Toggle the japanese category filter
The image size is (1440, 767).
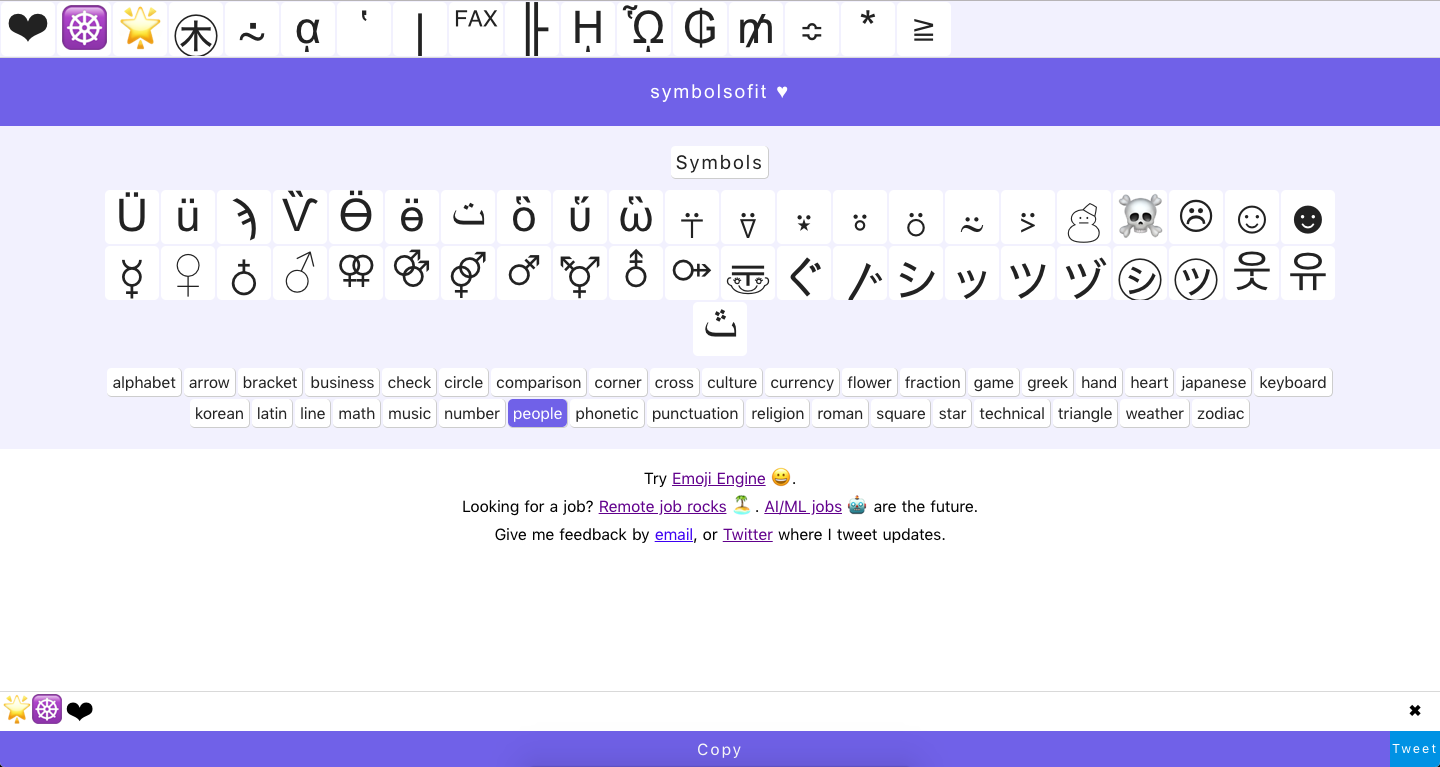pos(1213,382)
